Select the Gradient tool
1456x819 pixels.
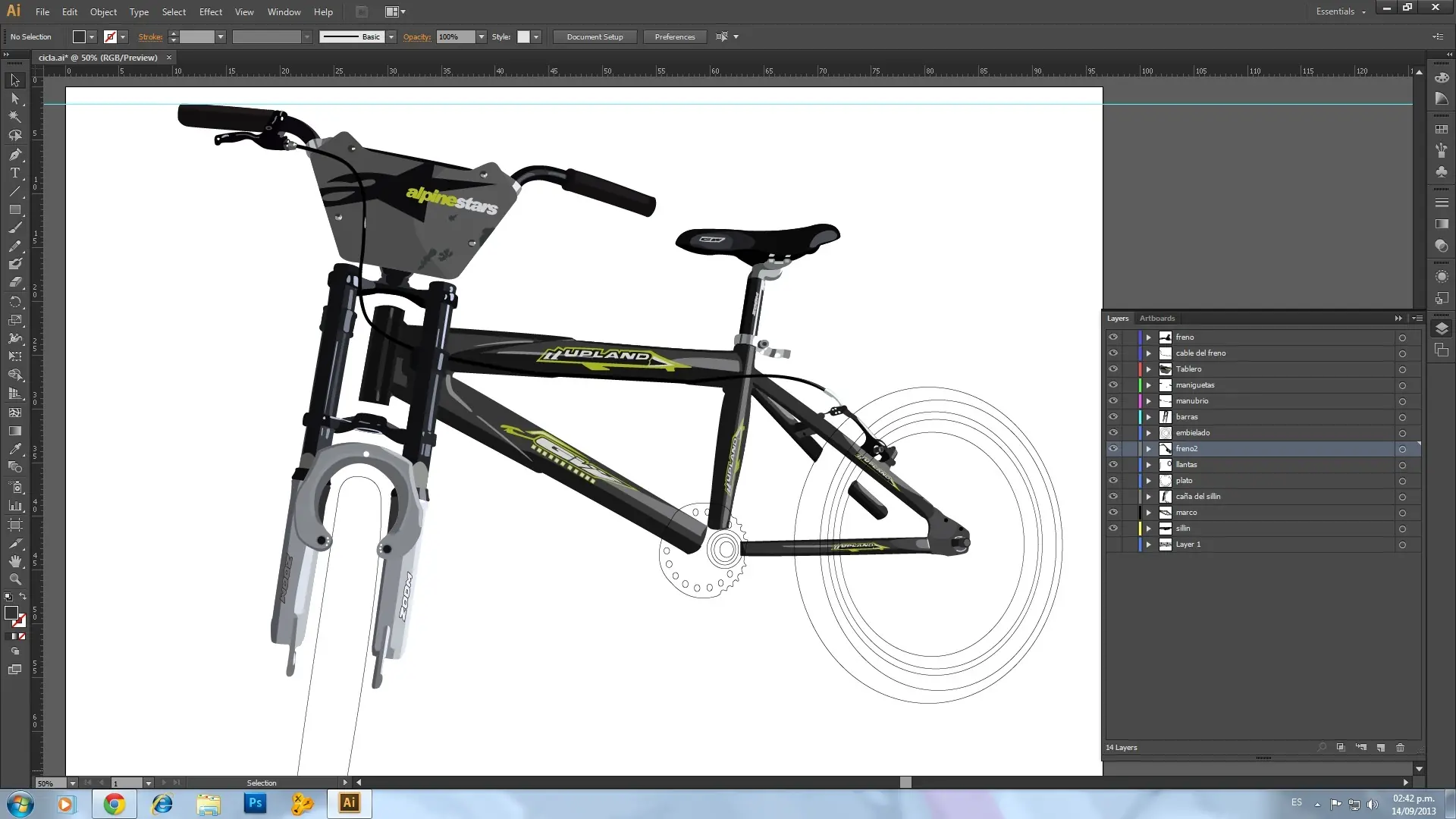pos(15,431)
